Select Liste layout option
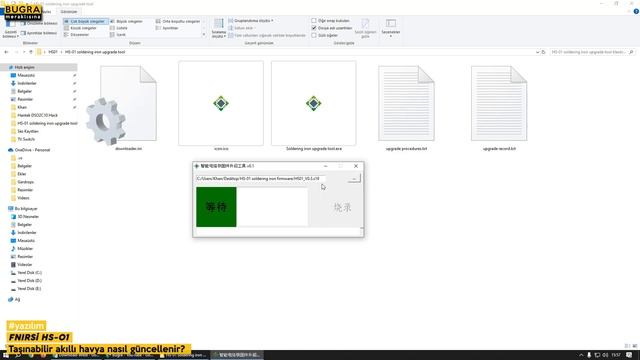This screenshot has height=360, width=640. 119,28
